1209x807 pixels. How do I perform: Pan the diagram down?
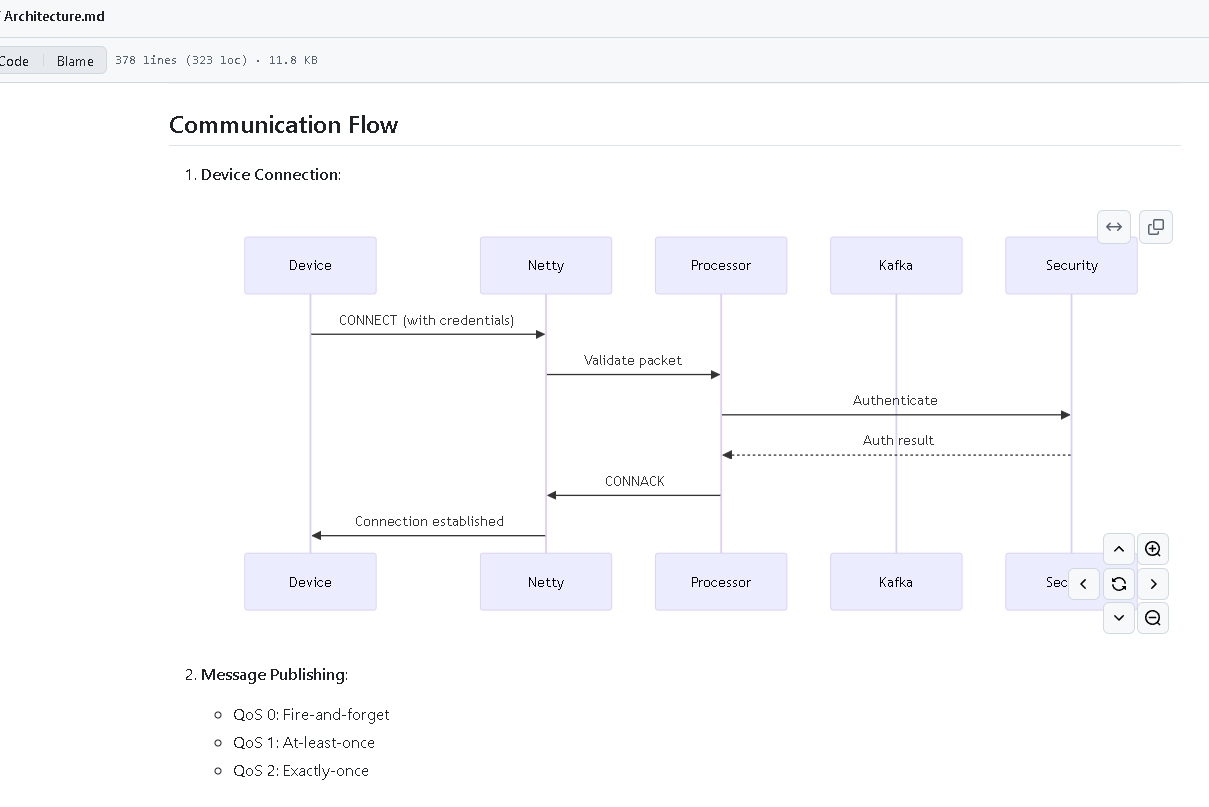(x=1119, y=618)
